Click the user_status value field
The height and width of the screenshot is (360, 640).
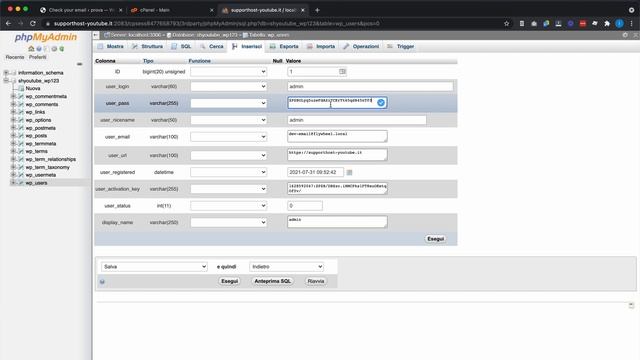tap(305, 206)
